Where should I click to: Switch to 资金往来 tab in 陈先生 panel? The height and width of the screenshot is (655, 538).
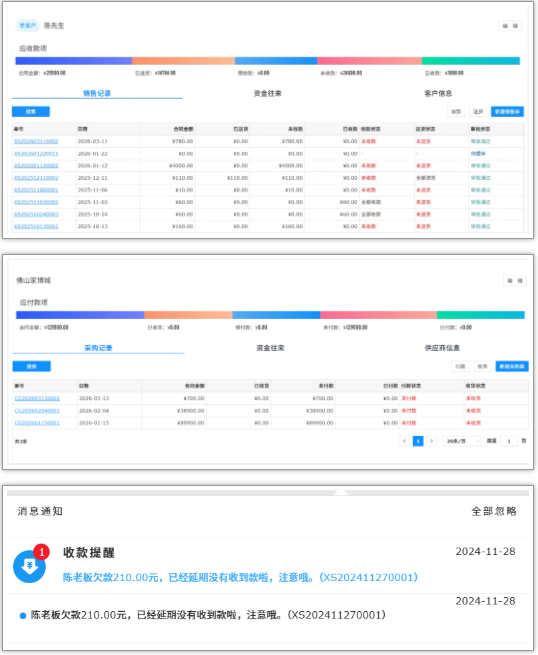pos(268,93)
